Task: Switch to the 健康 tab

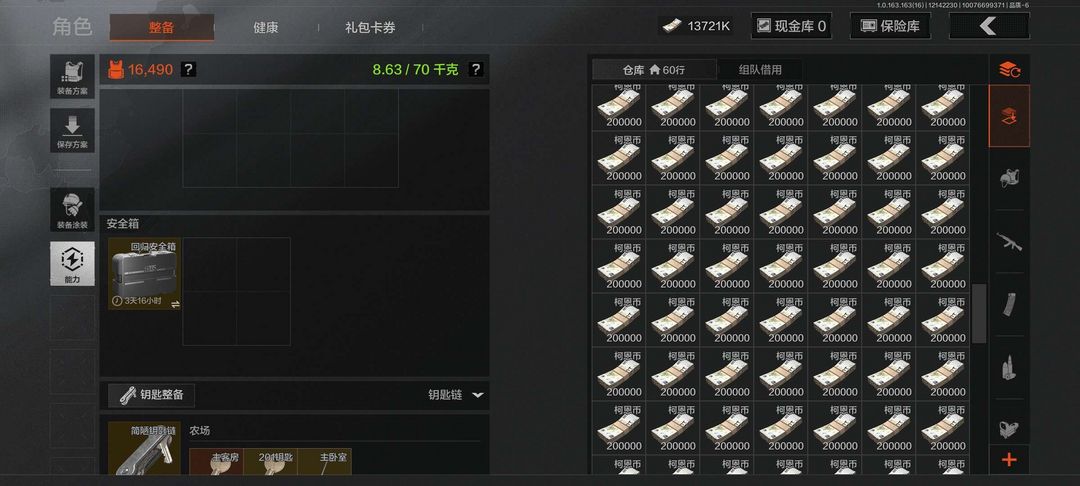Action: tap(266, 28)
